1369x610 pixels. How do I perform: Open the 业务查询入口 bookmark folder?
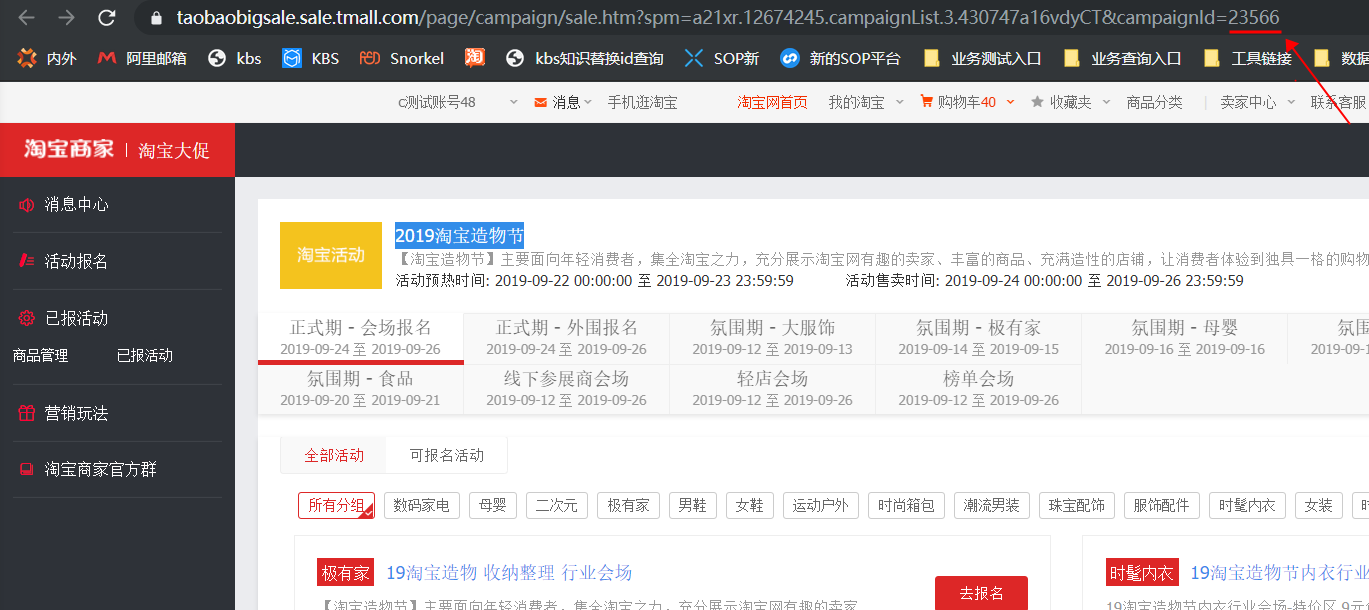pyautogui.click(x=1122, y=58)
